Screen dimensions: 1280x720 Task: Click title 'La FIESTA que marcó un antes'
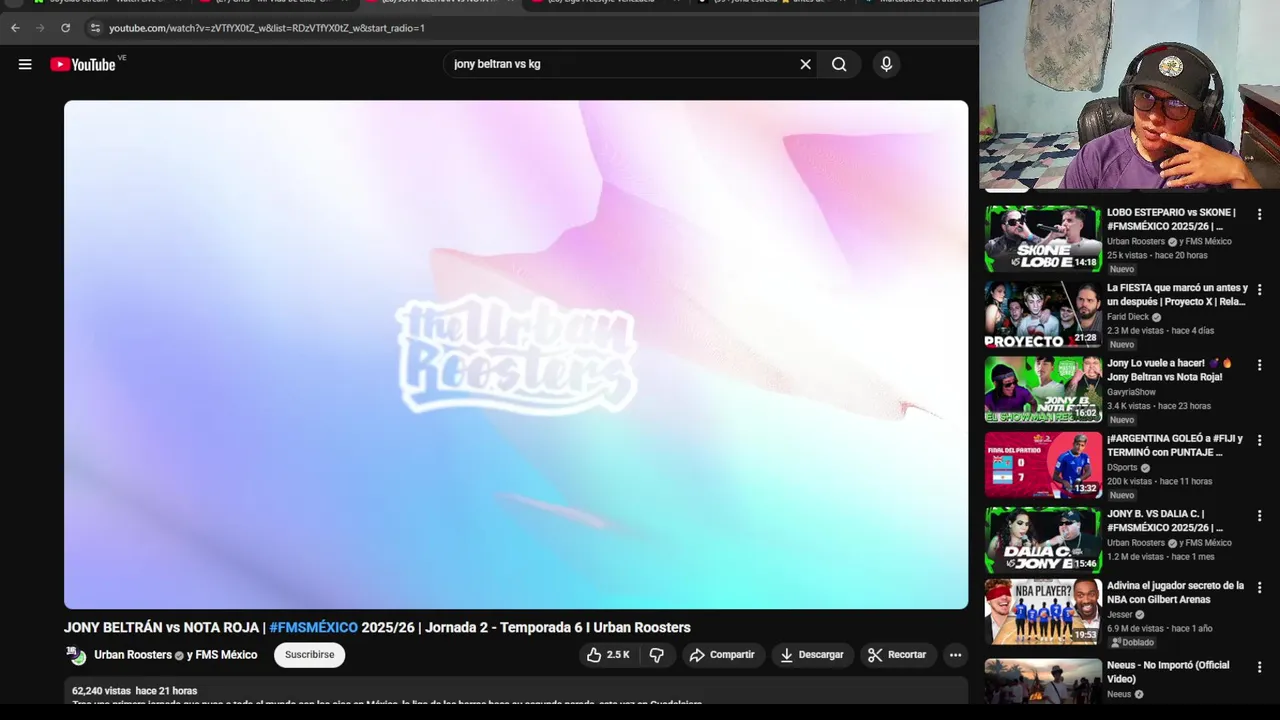tap(1176, 295)
